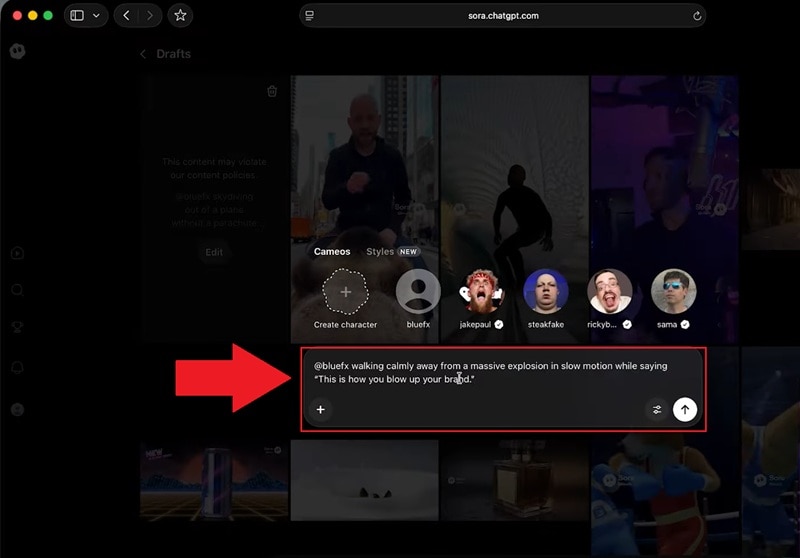800x558 pixels.
Task: Toggle the Safari sidebar button
Action: 77,15
